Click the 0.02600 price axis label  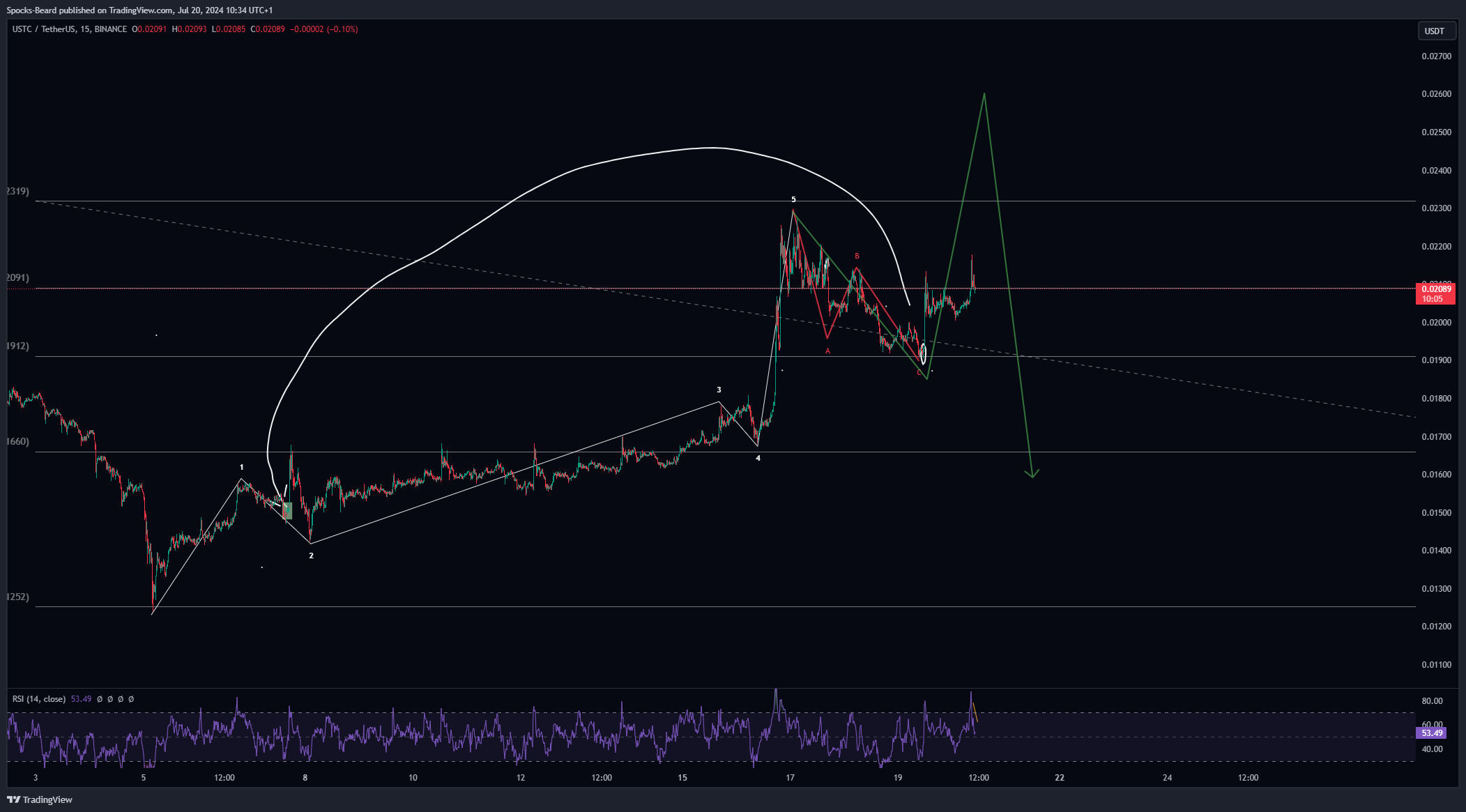1436,94
